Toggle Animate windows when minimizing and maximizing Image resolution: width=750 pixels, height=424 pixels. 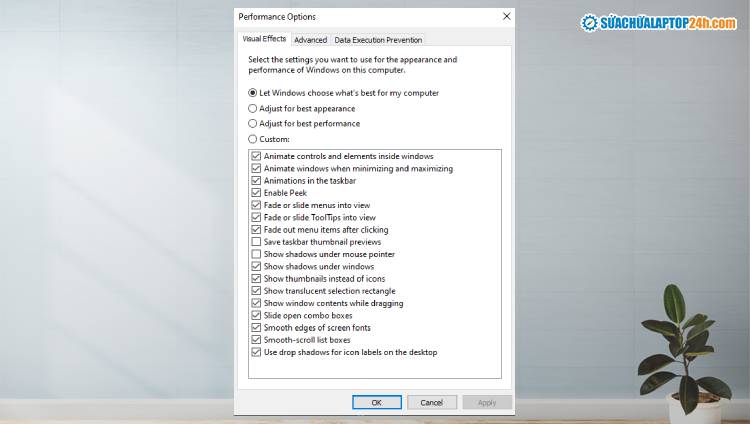[x=256, y=168]
